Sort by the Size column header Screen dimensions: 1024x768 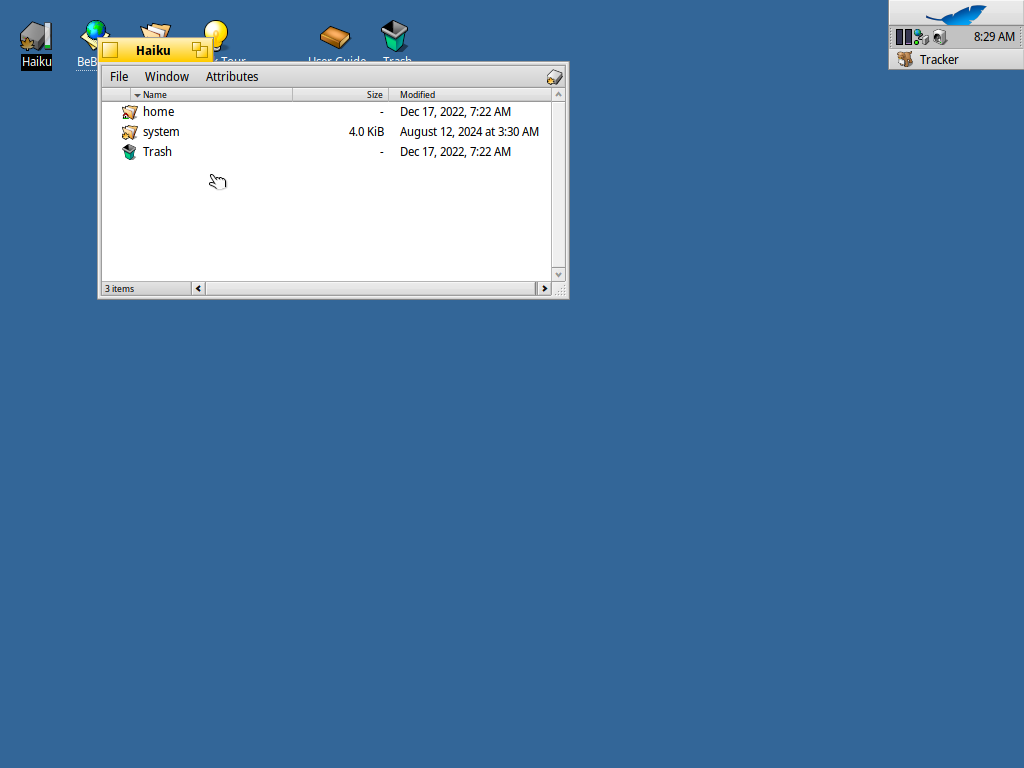[340, 95]
